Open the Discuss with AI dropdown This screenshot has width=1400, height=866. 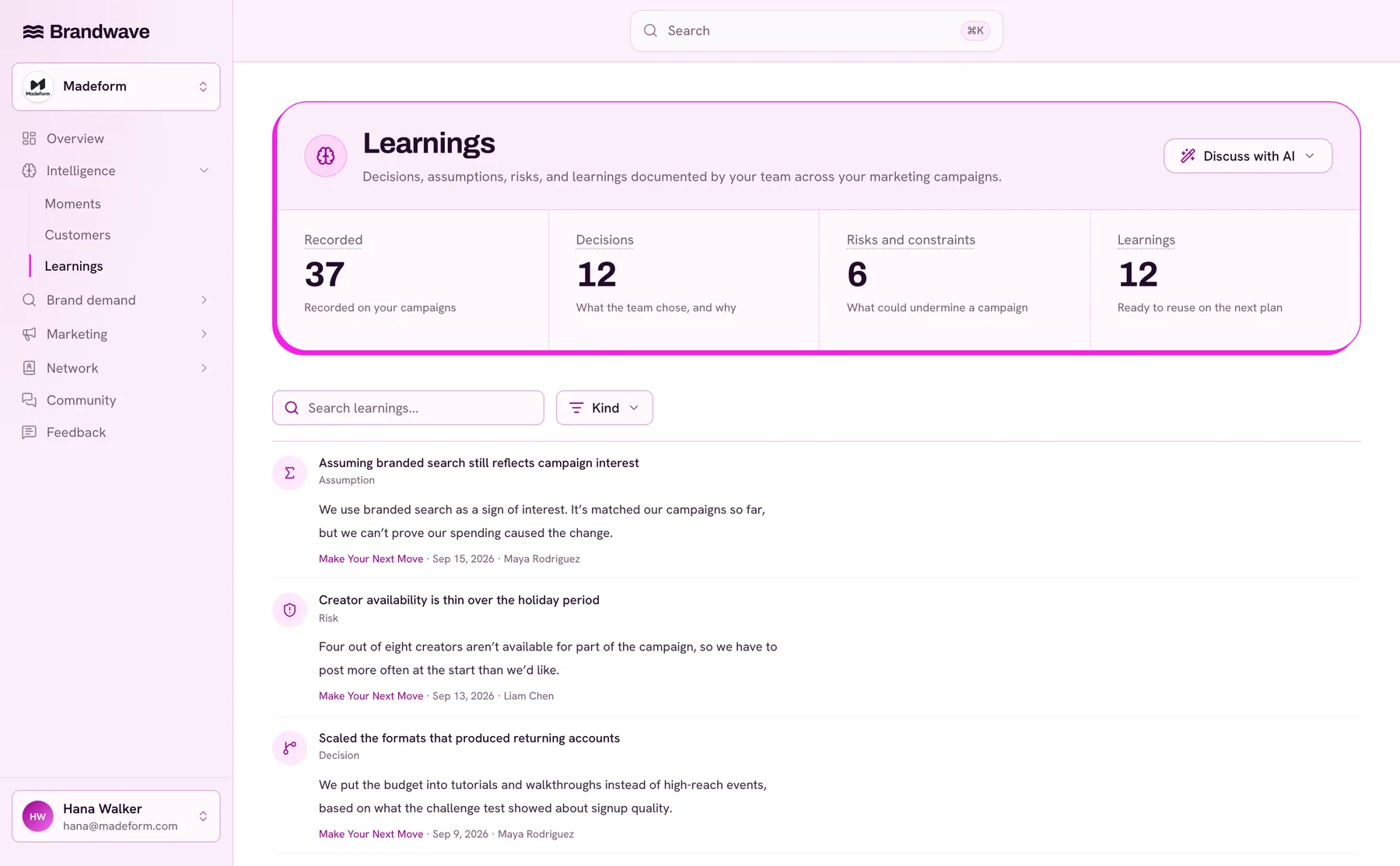click(1248, 156)
